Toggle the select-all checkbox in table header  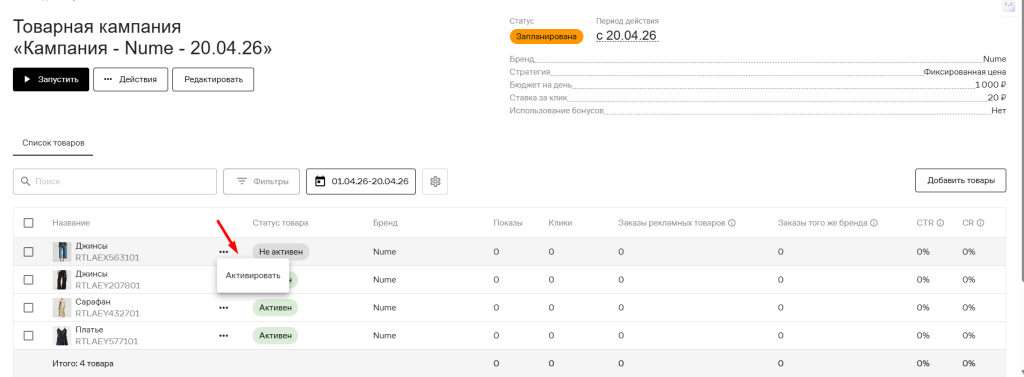pyautogui.click(x=29, y=223)
